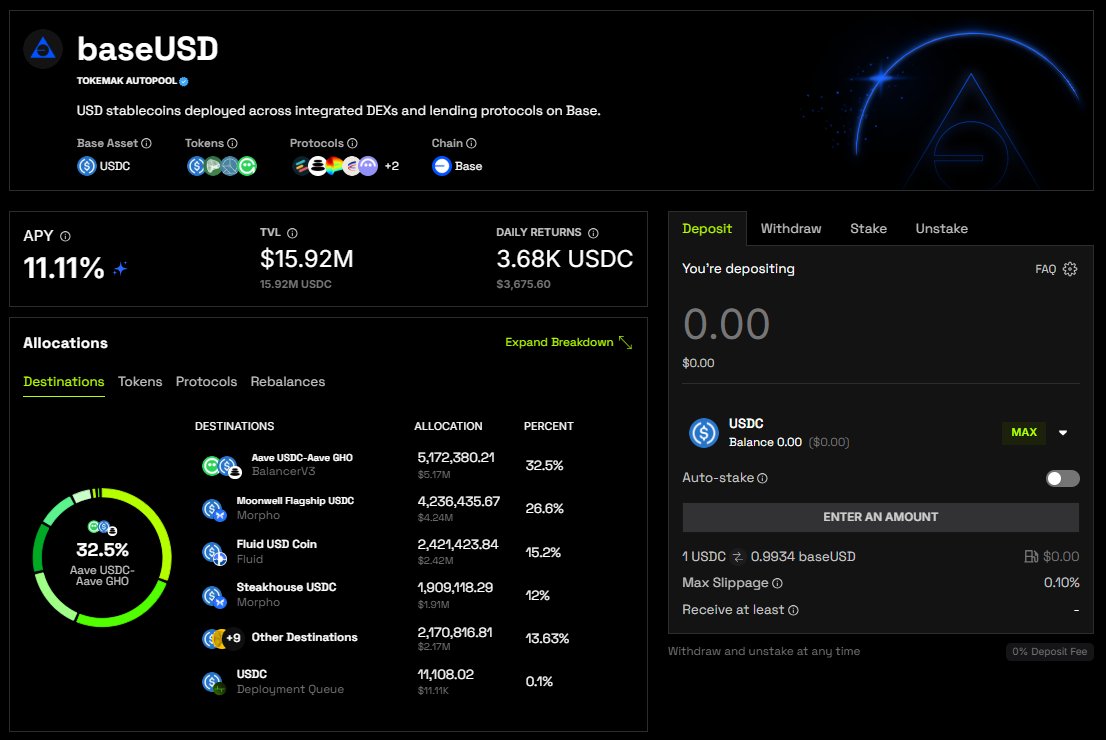The image size is (1106, 740).
Task: Click the token icons group under Tokens
Action: click(221, 166)
